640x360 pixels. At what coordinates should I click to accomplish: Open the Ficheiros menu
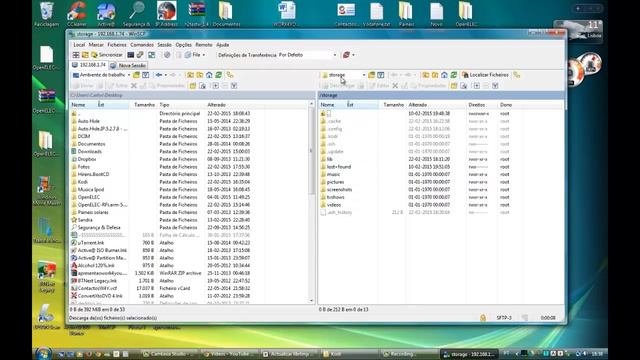[x=117, y=44]
